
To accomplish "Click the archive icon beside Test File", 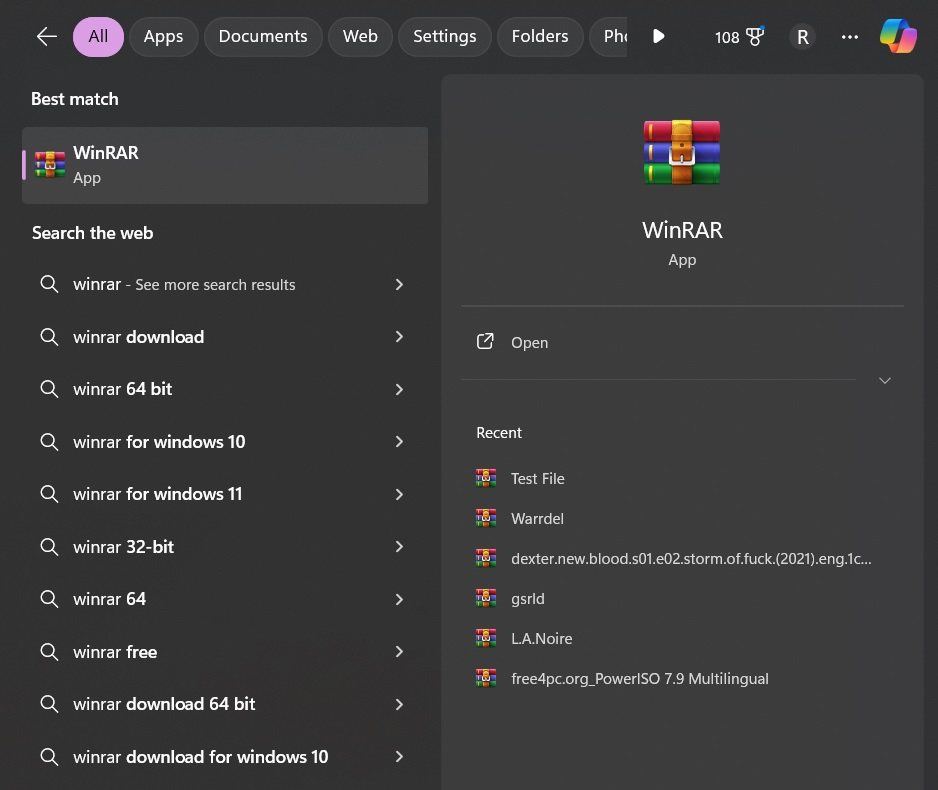I will point(486,478).
